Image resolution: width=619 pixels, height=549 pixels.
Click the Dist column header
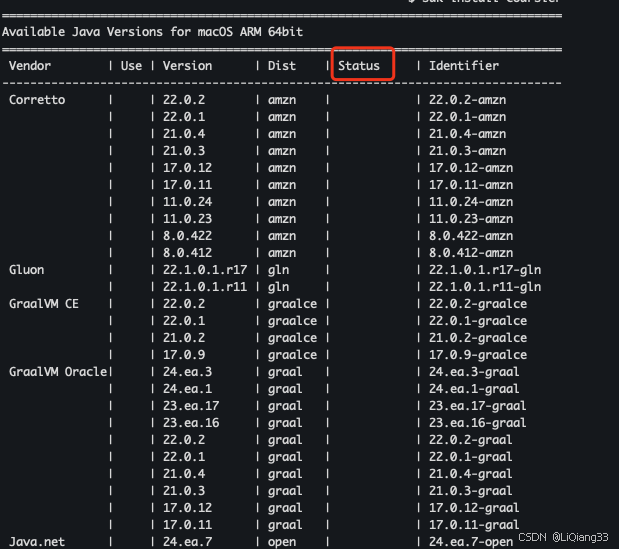[282, 66]
